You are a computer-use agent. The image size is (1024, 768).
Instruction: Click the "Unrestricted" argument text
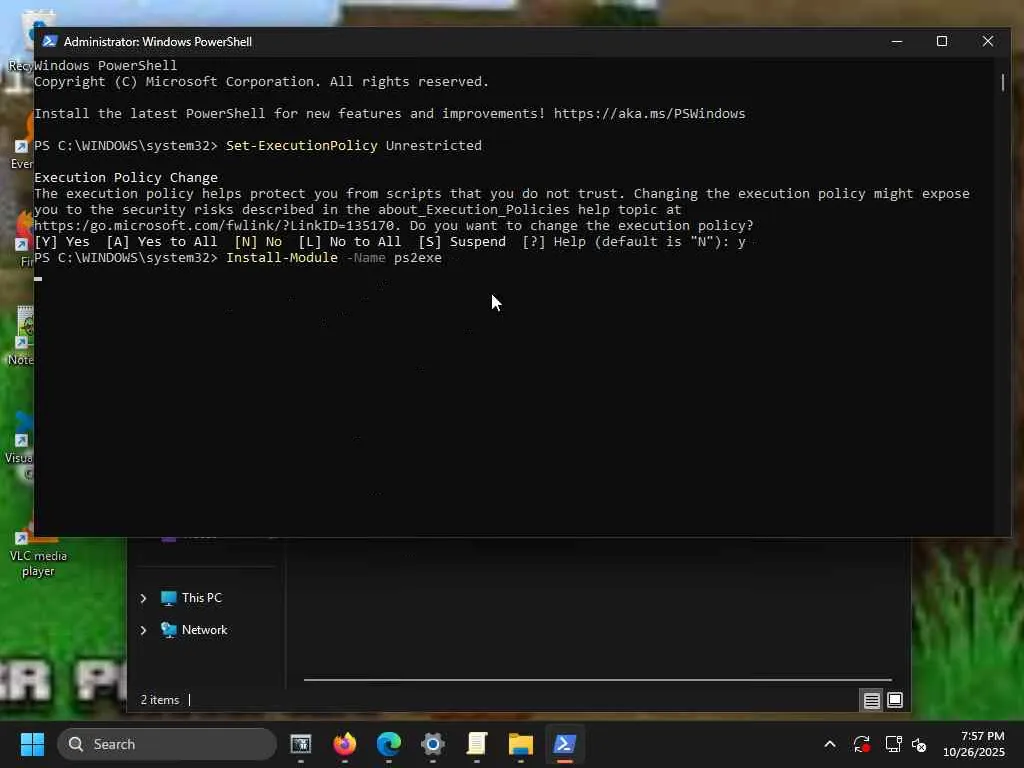click(x=434, y=146)
